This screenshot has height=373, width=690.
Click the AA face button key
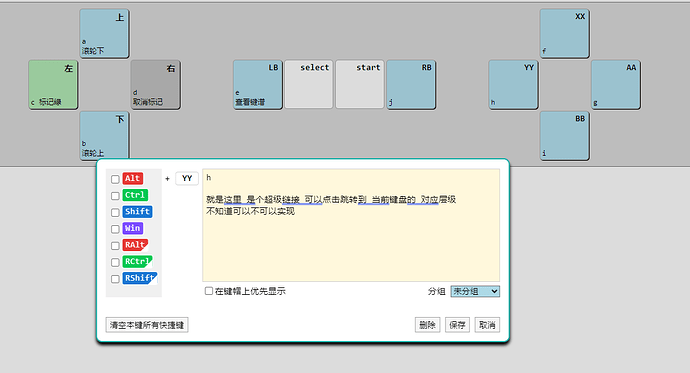616,84
